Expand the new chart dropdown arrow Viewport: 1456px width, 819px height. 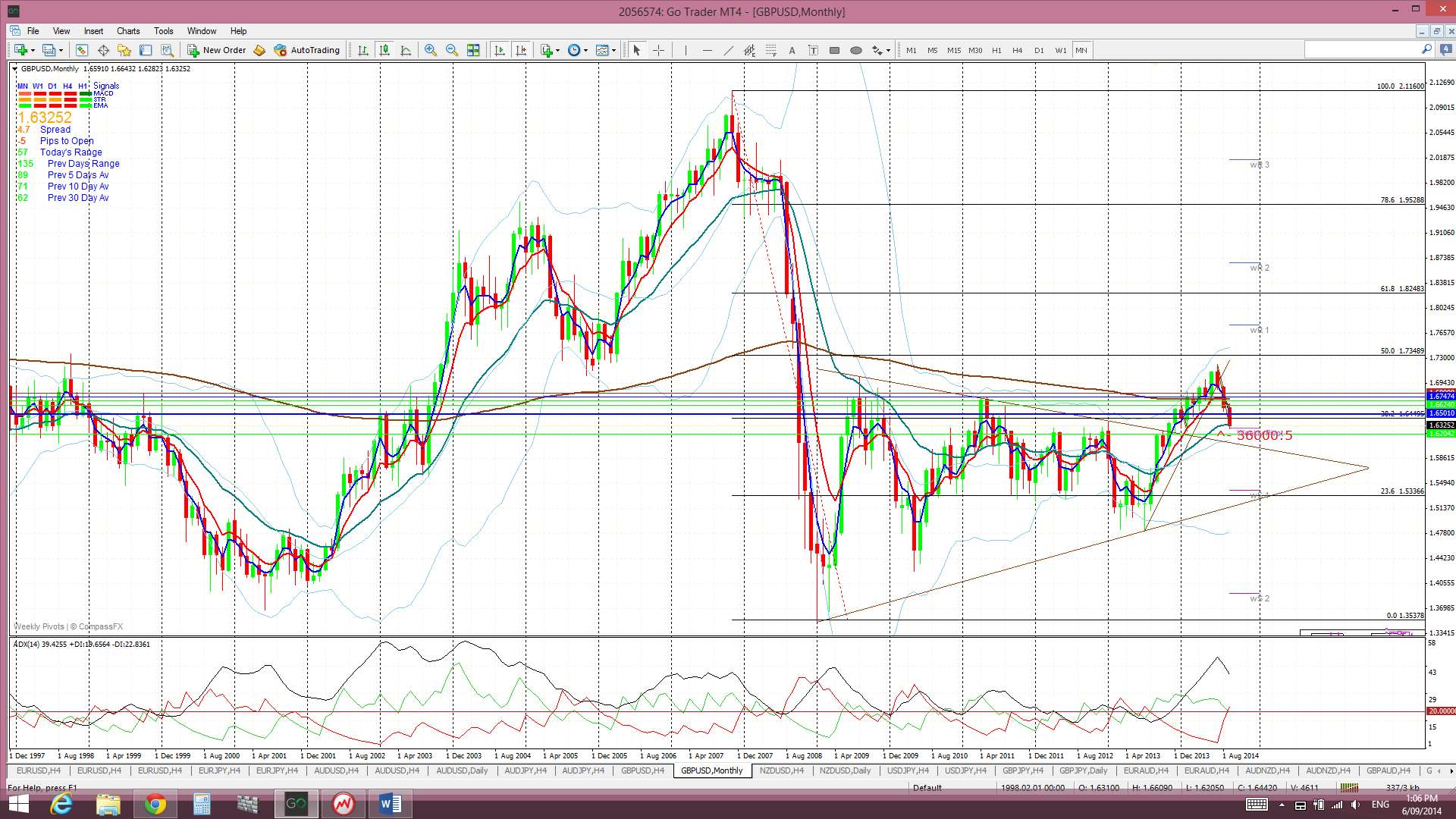pyautogui.click(x=34, y=51)
